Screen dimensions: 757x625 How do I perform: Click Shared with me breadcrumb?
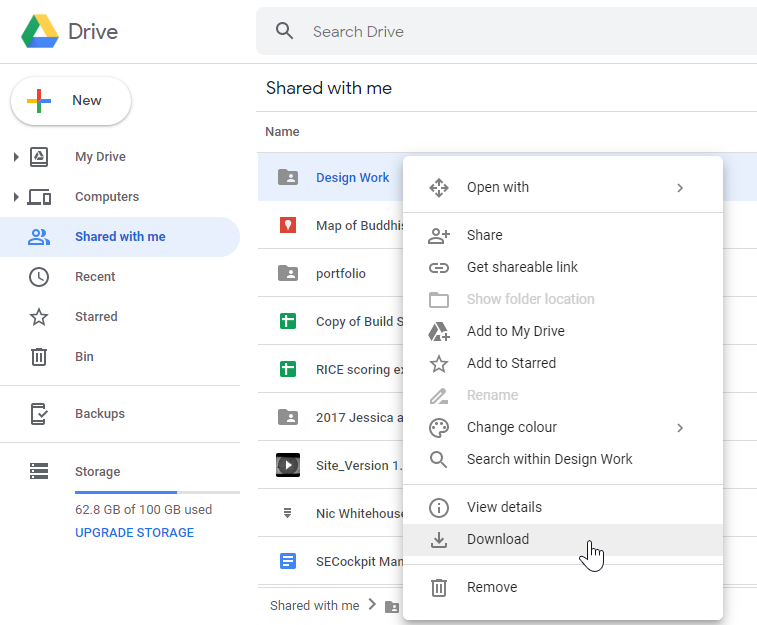(x=314, y=605)
